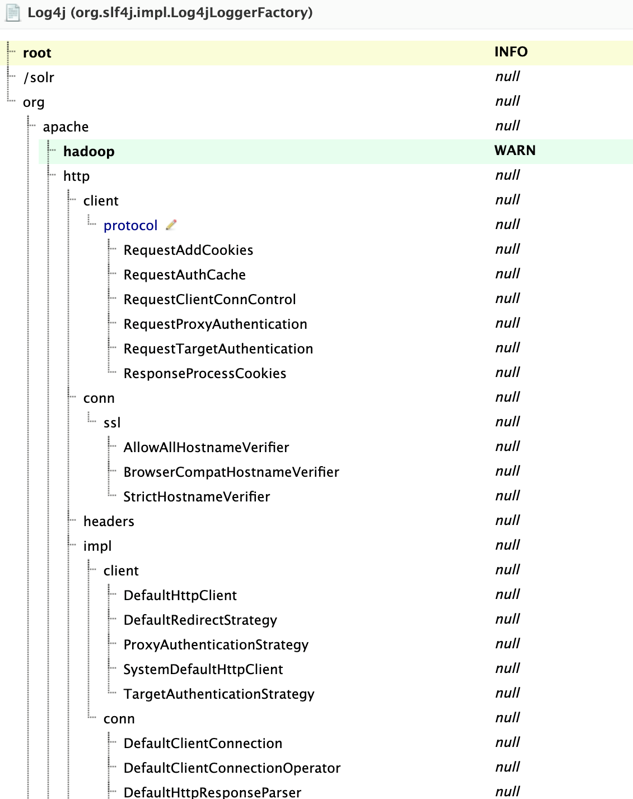The width and height of the screenshot is (633, 799).
Task: Select RequestAddCookies logger
Action: [x=189, y=250]
